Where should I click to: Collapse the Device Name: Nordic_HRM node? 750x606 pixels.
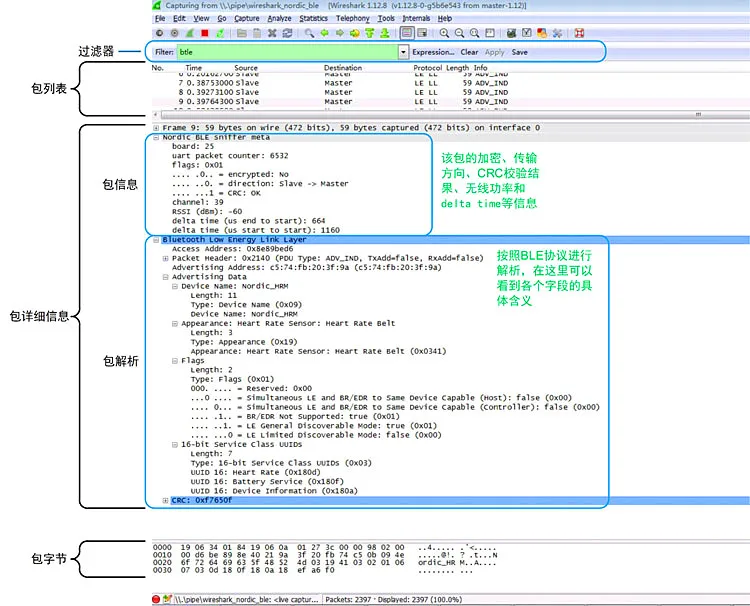[x=175, y=286]
